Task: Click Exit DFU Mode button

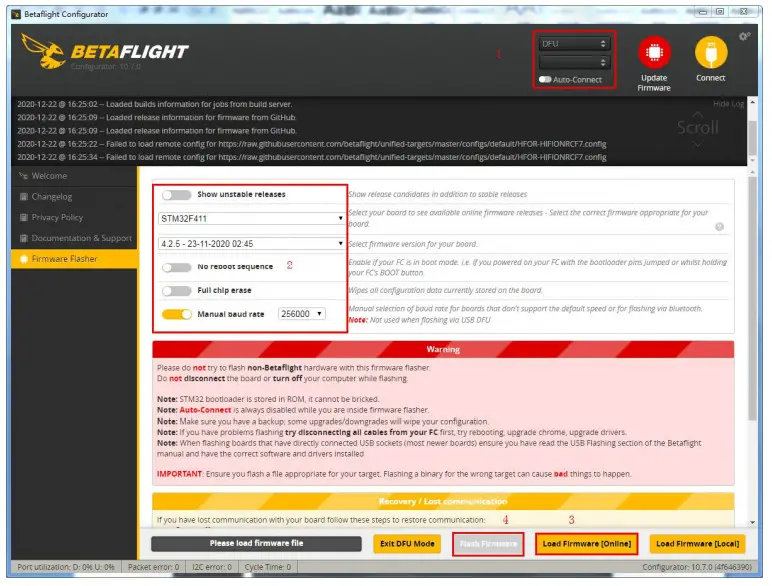Action: point(407,544)
